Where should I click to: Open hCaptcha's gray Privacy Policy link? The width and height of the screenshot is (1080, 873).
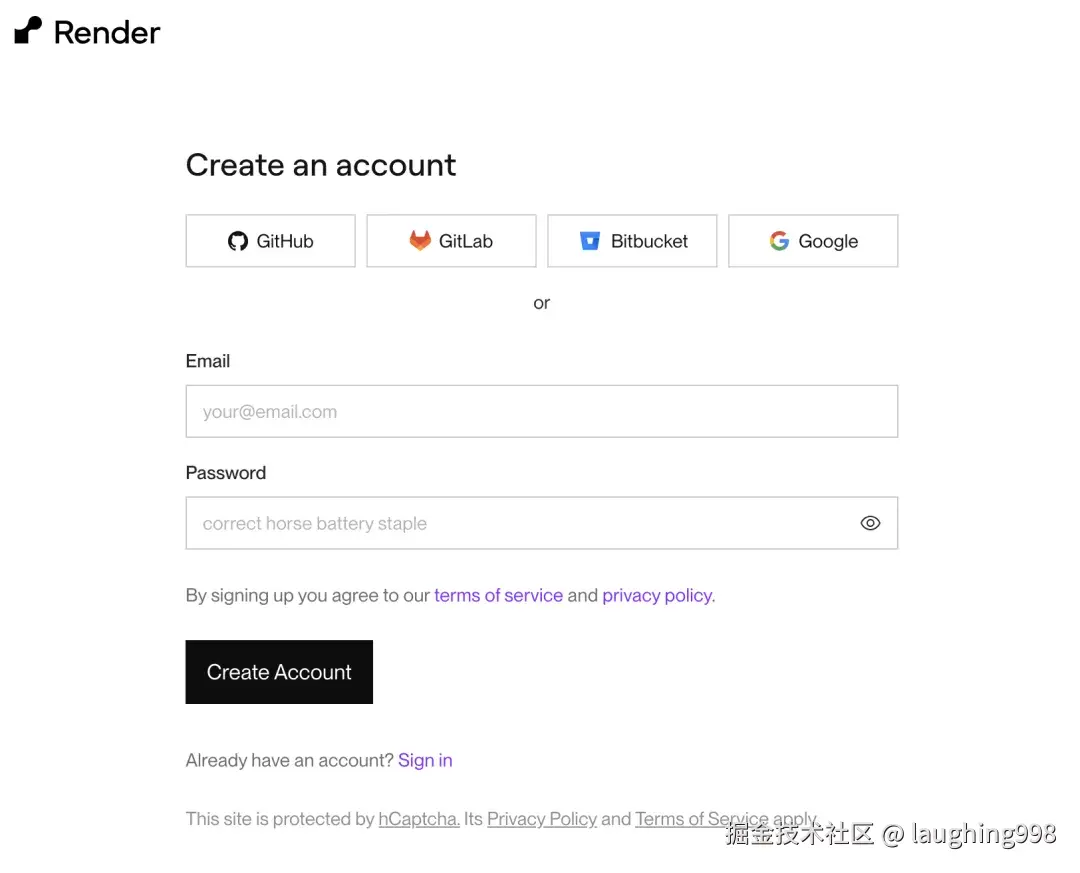click(542, 819)
